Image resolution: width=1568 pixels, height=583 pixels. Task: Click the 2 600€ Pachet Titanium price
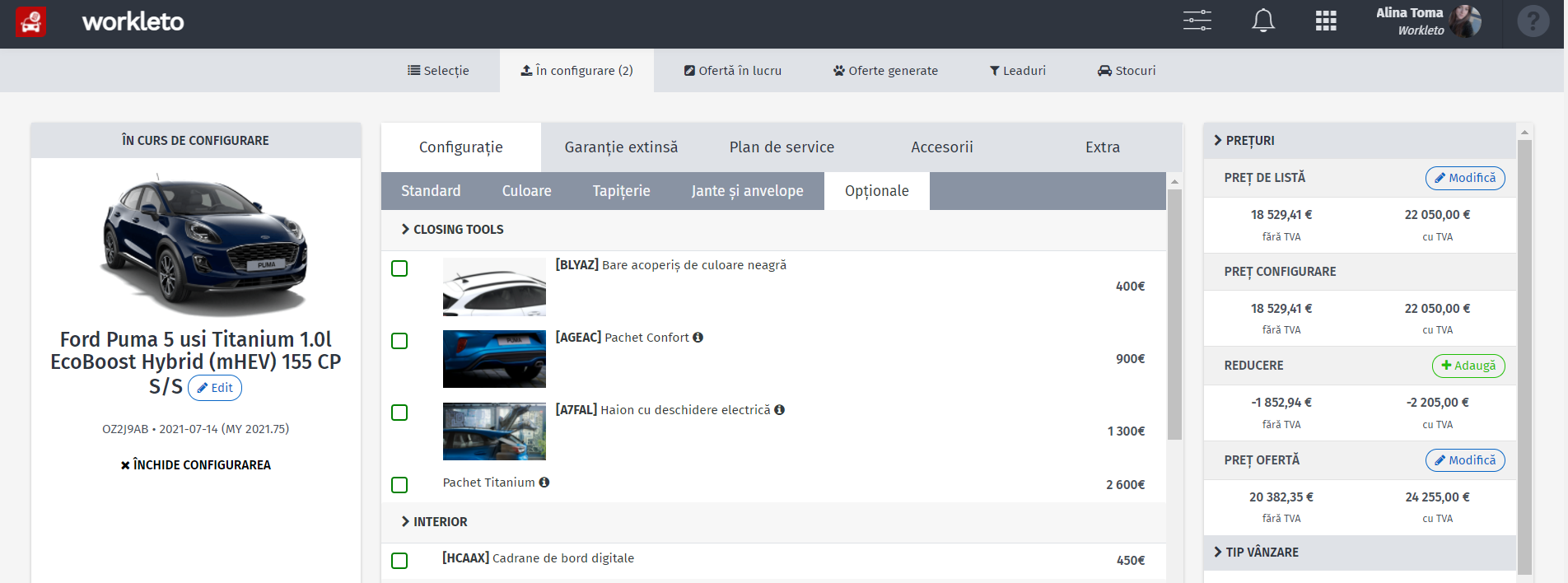[1125, 485]
